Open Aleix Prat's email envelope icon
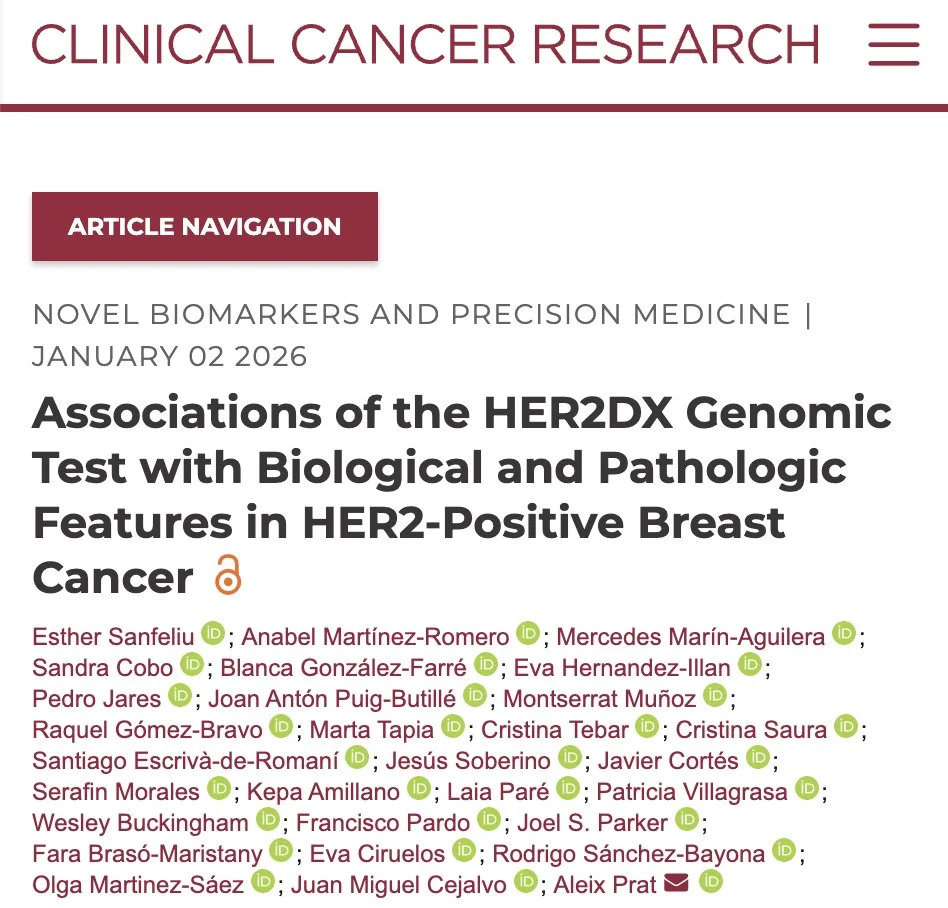Viewport: 948px width, 908px height. [x=676, y=882]
